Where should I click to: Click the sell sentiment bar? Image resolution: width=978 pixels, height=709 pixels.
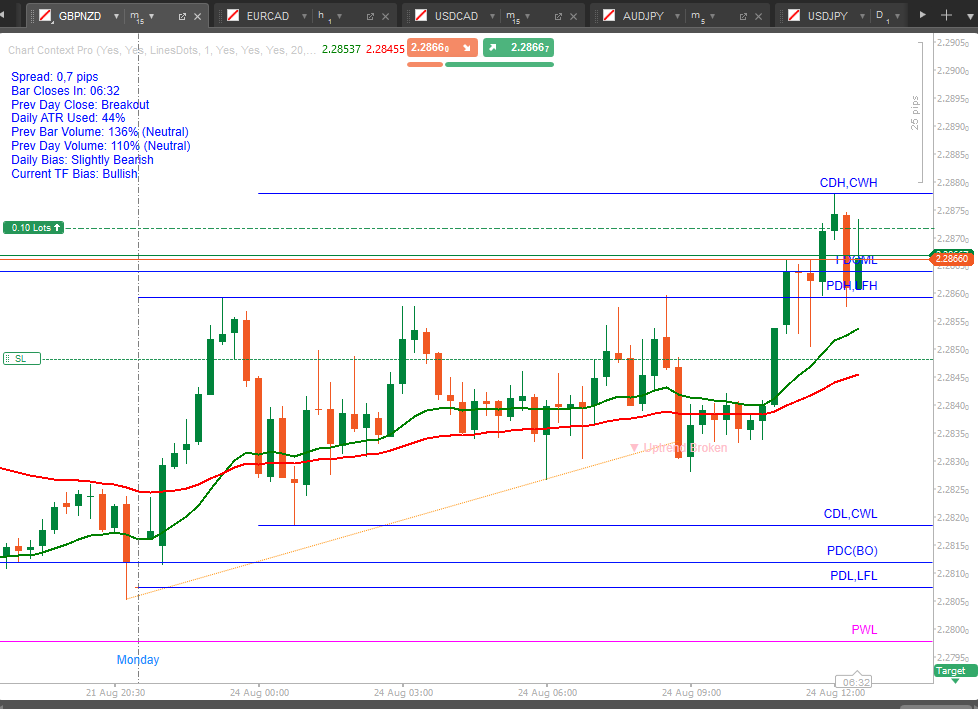[x=425, y=64]
